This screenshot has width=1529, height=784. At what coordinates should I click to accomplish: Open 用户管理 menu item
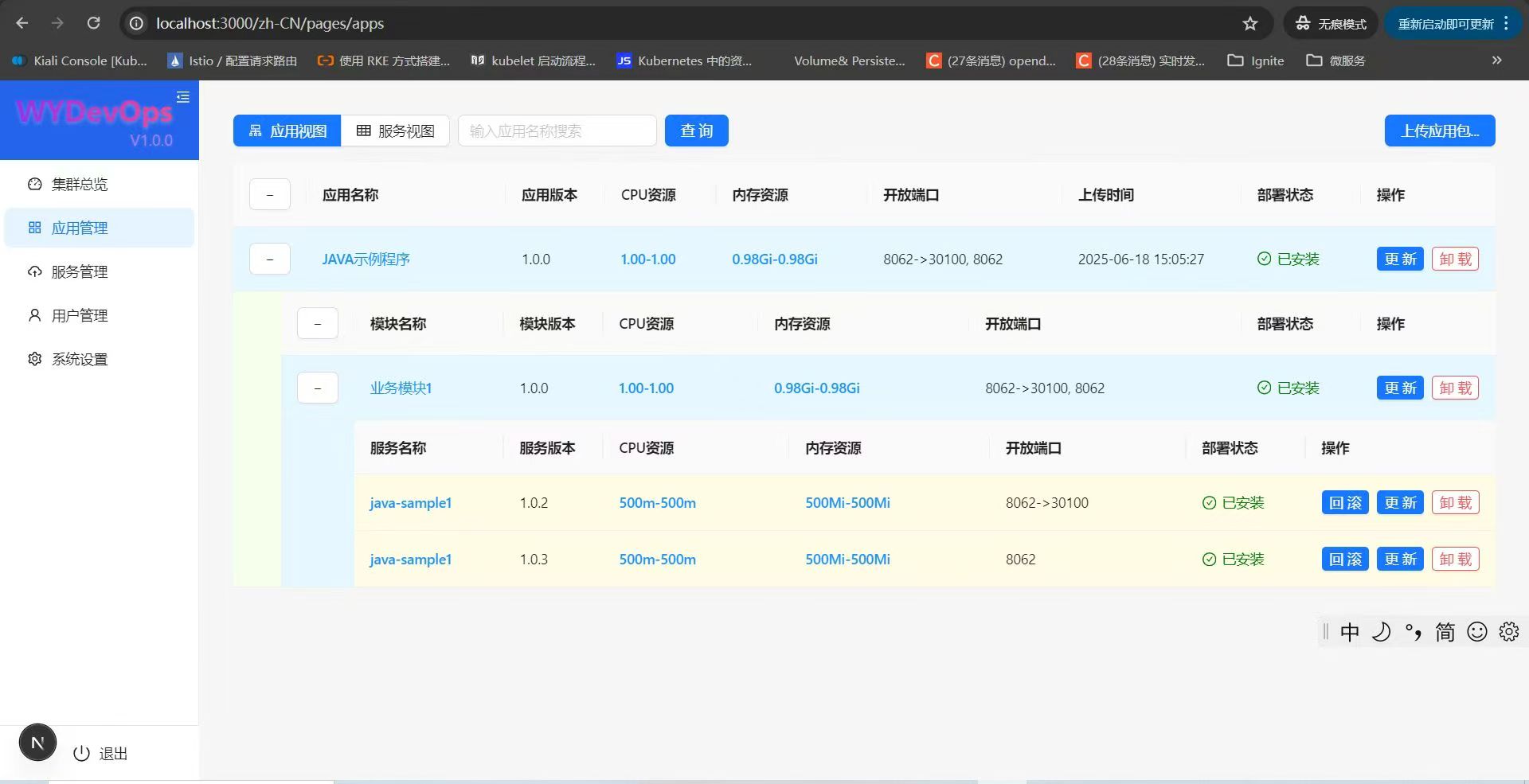tap(100, 315)
